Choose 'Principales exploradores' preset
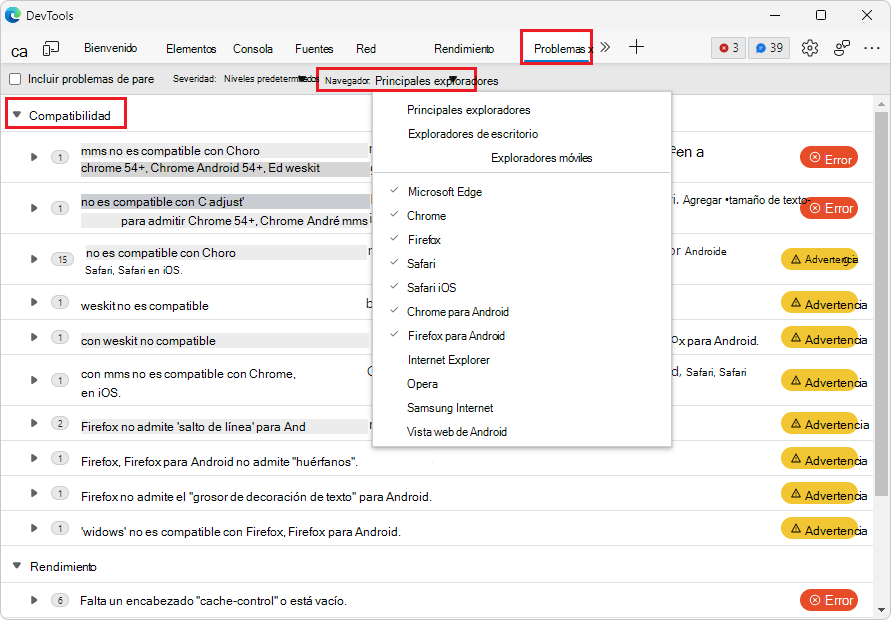 pyautogui.click(x=468, y=110)
